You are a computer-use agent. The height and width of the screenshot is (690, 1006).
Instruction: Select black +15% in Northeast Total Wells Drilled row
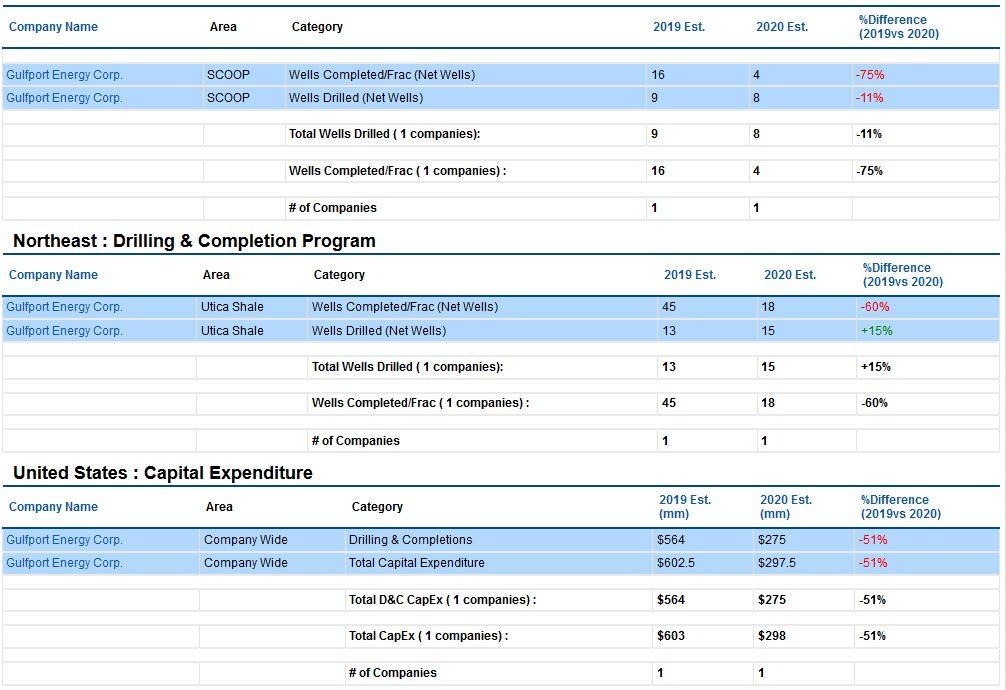876,367
